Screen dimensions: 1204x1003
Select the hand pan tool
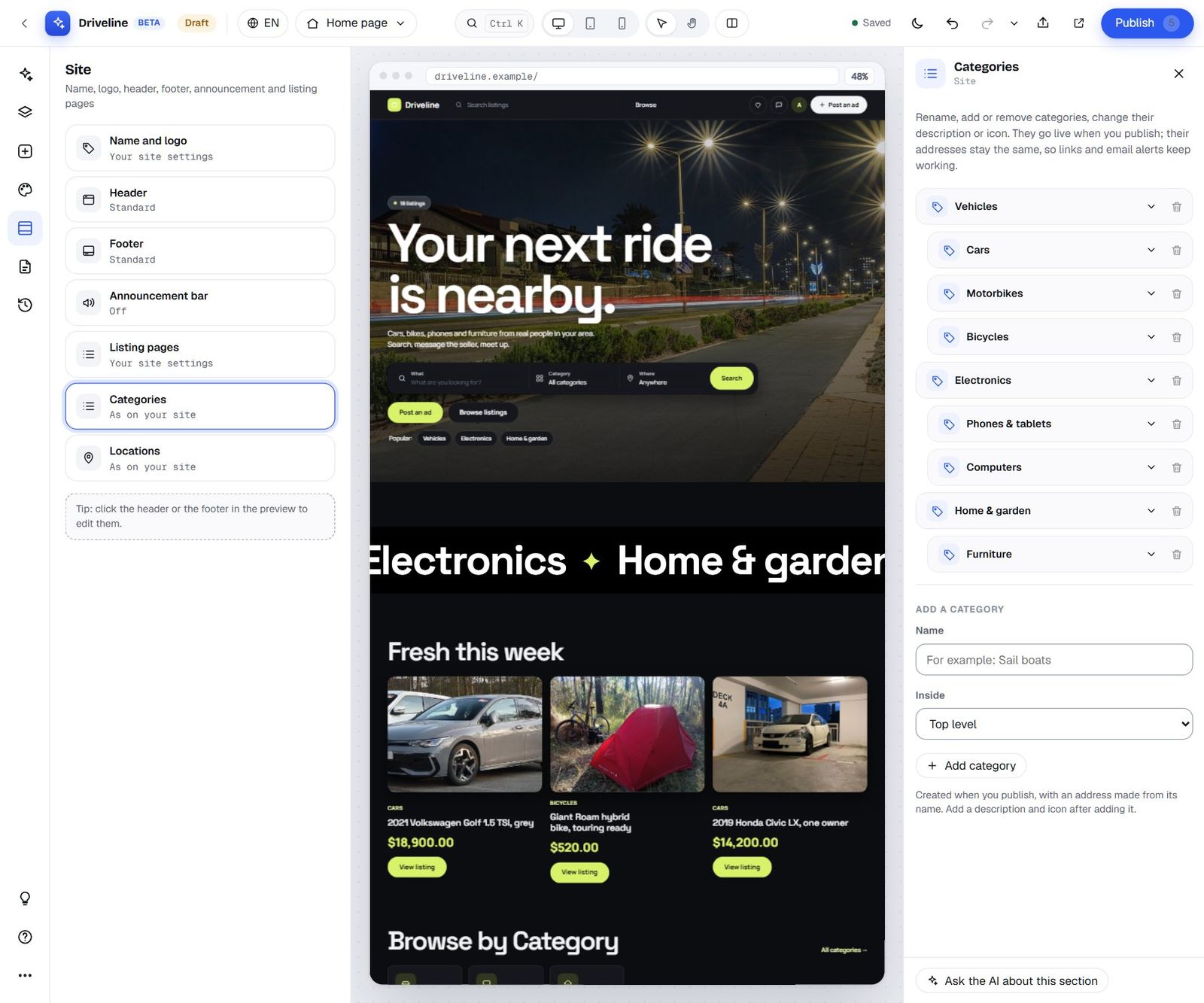[x=692, y=23]
